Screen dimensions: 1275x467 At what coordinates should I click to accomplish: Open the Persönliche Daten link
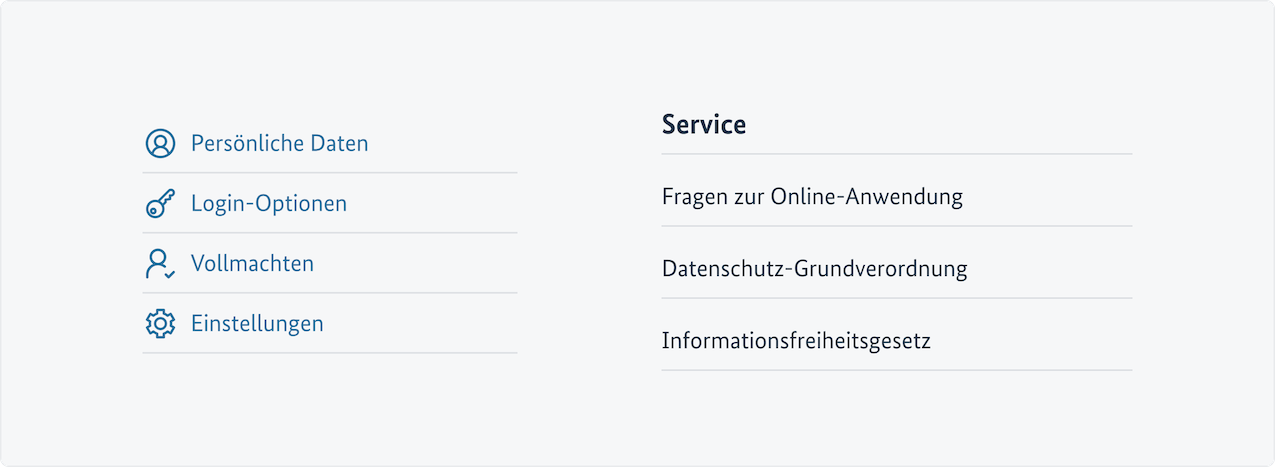coord(279,144)
